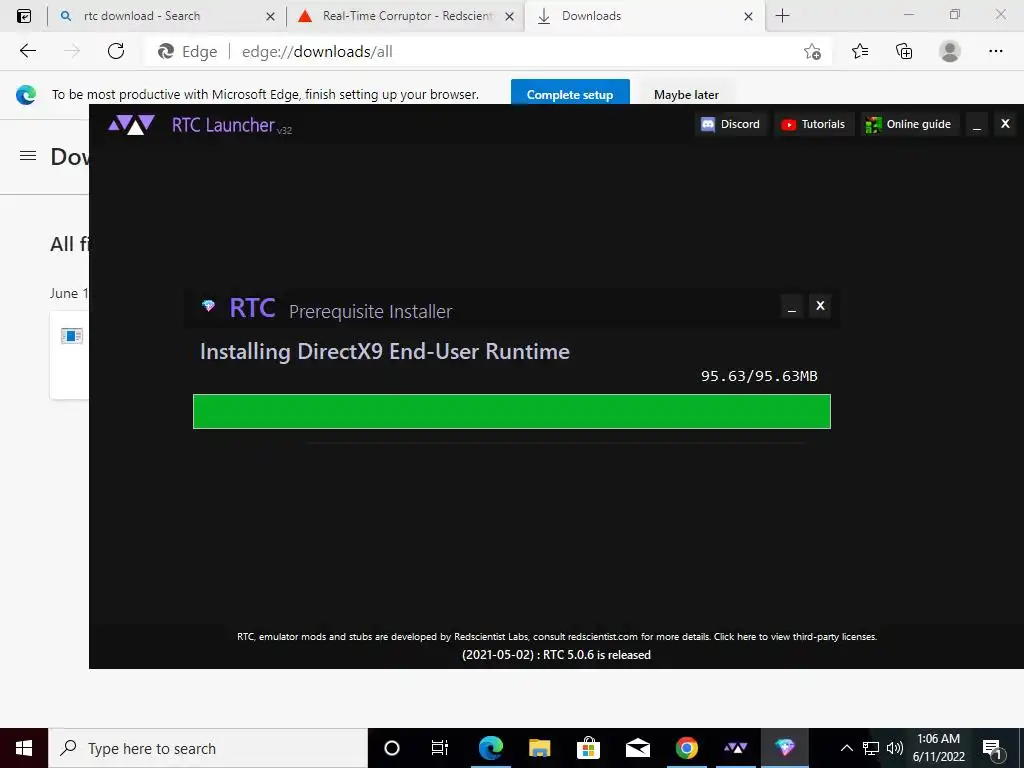Viewport: 1024px width, 768px height.
Task: Open Edge tab actions menu icon
Action: [24, 16]
